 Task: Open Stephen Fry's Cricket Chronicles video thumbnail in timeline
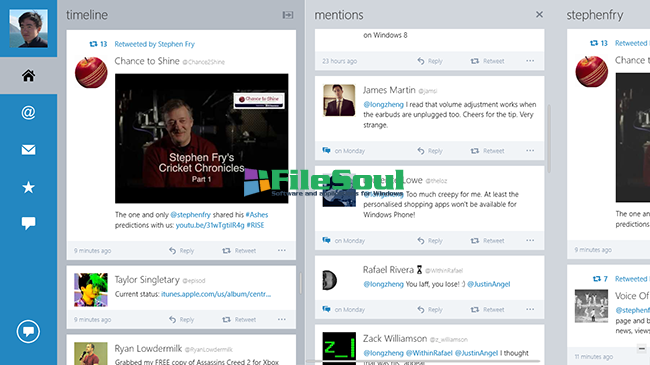pyautogui.click(x=201, y=138)
